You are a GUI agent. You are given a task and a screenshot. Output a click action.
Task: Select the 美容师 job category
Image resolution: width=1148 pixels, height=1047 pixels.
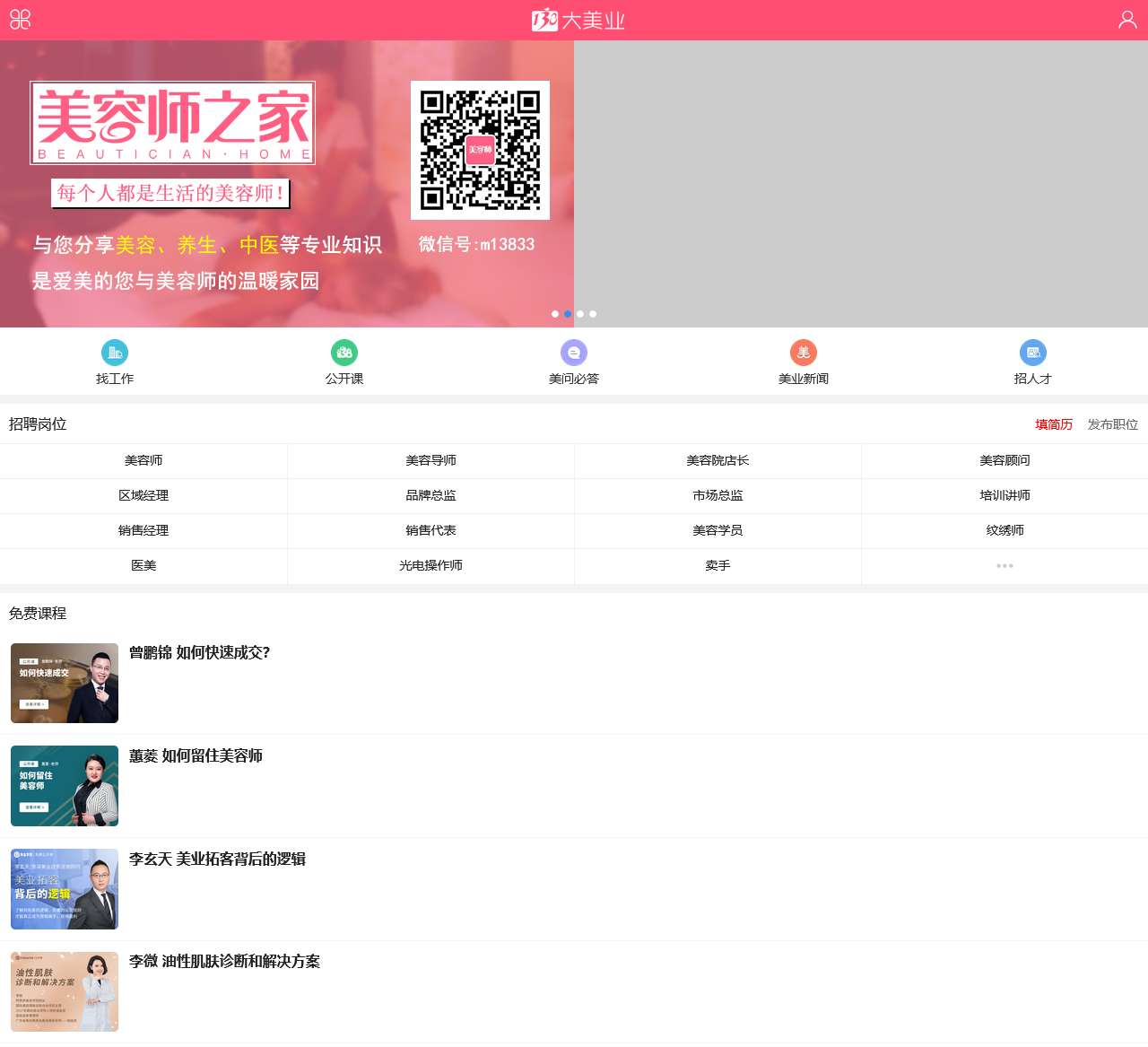(143, 460)
